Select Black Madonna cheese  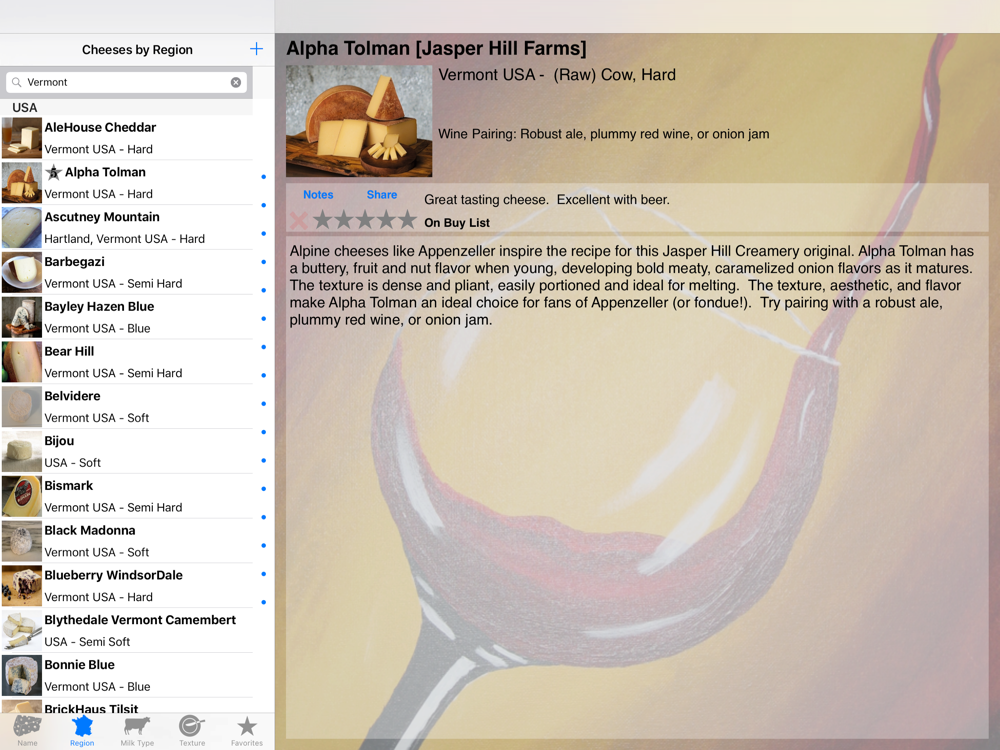127,541
